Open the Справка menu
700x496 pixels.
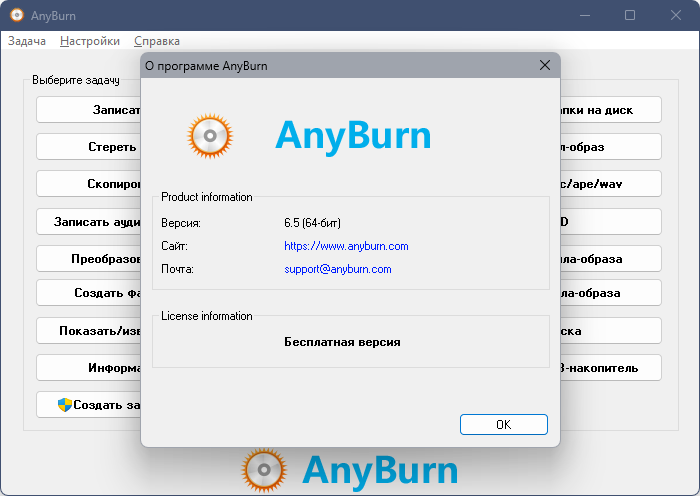pyautogui.click(x=157, y=41)
